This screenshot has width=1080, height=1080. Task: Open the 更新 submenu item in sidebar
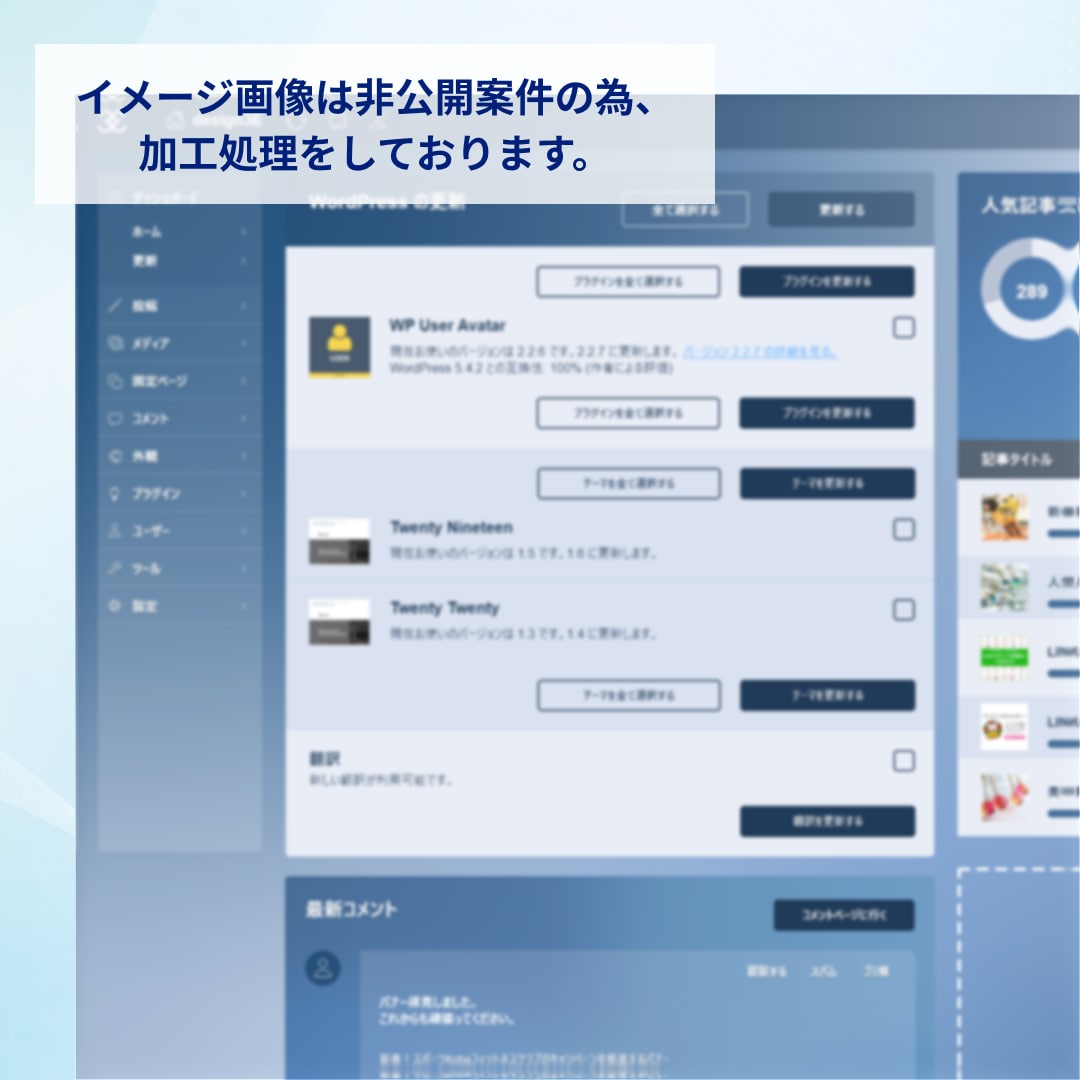(145, 260)
